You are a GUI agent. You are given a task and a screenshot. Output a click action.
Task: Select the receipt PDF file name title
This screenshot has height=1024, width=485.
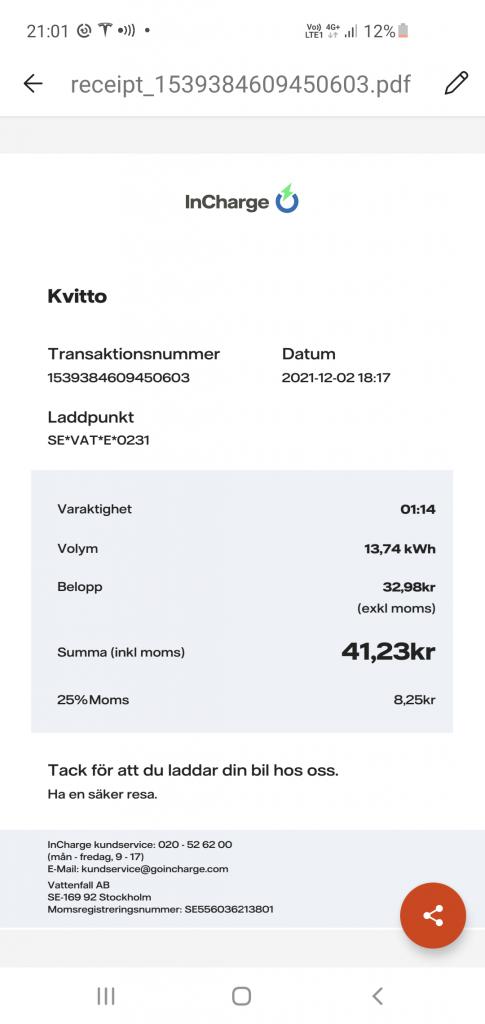click(x=240, y=84)
